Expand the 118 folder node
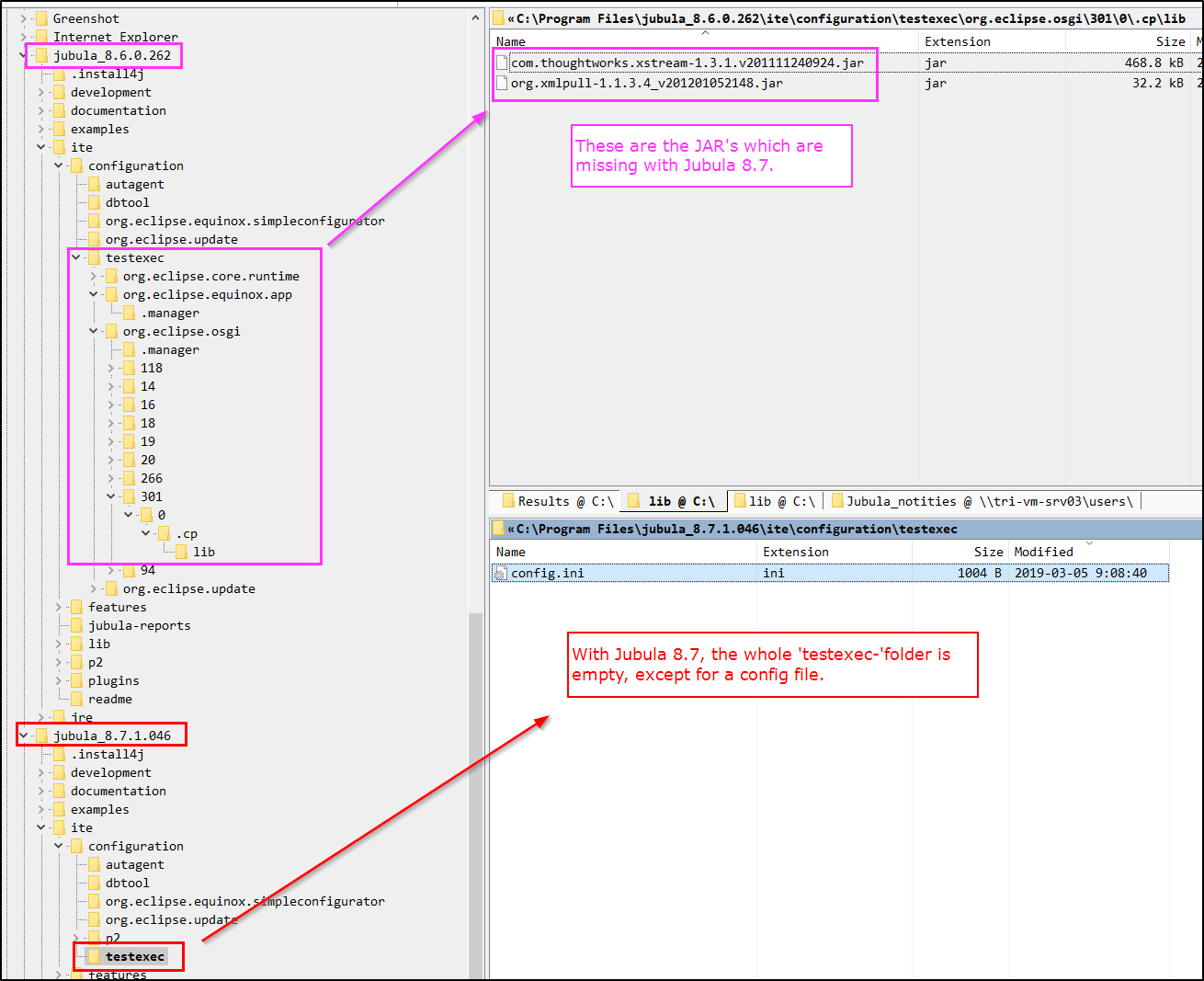The height and width of the screenshot is (981, 1204). [111, 368]
